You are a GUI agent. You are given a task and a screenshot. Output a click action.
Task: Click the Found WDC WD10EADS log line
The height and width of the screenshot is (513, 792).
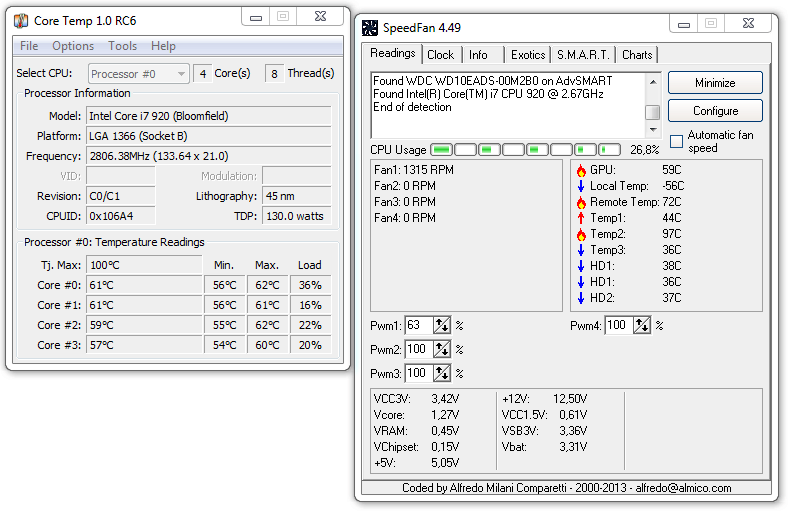click(x=492, y=81)
